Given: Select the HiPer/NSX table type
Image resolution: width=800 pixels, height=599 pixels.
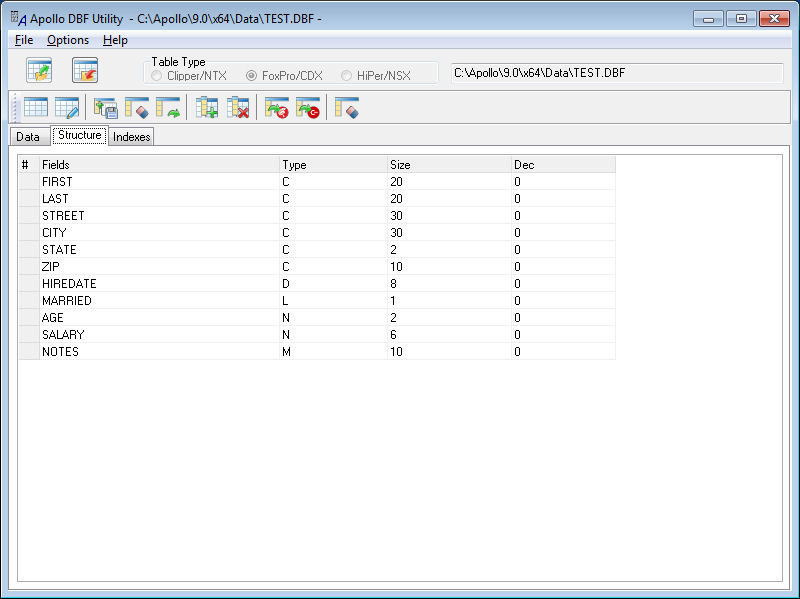Looking at the screenshot, I should (x=376, y=76).
